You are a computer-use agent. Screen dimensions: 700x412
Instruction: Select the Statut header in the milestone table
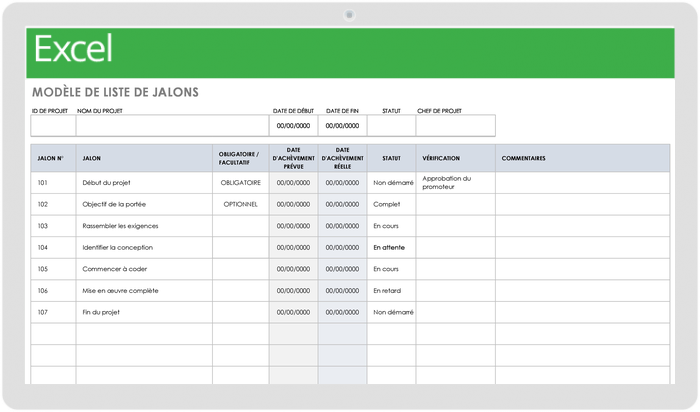coord(391,158)
